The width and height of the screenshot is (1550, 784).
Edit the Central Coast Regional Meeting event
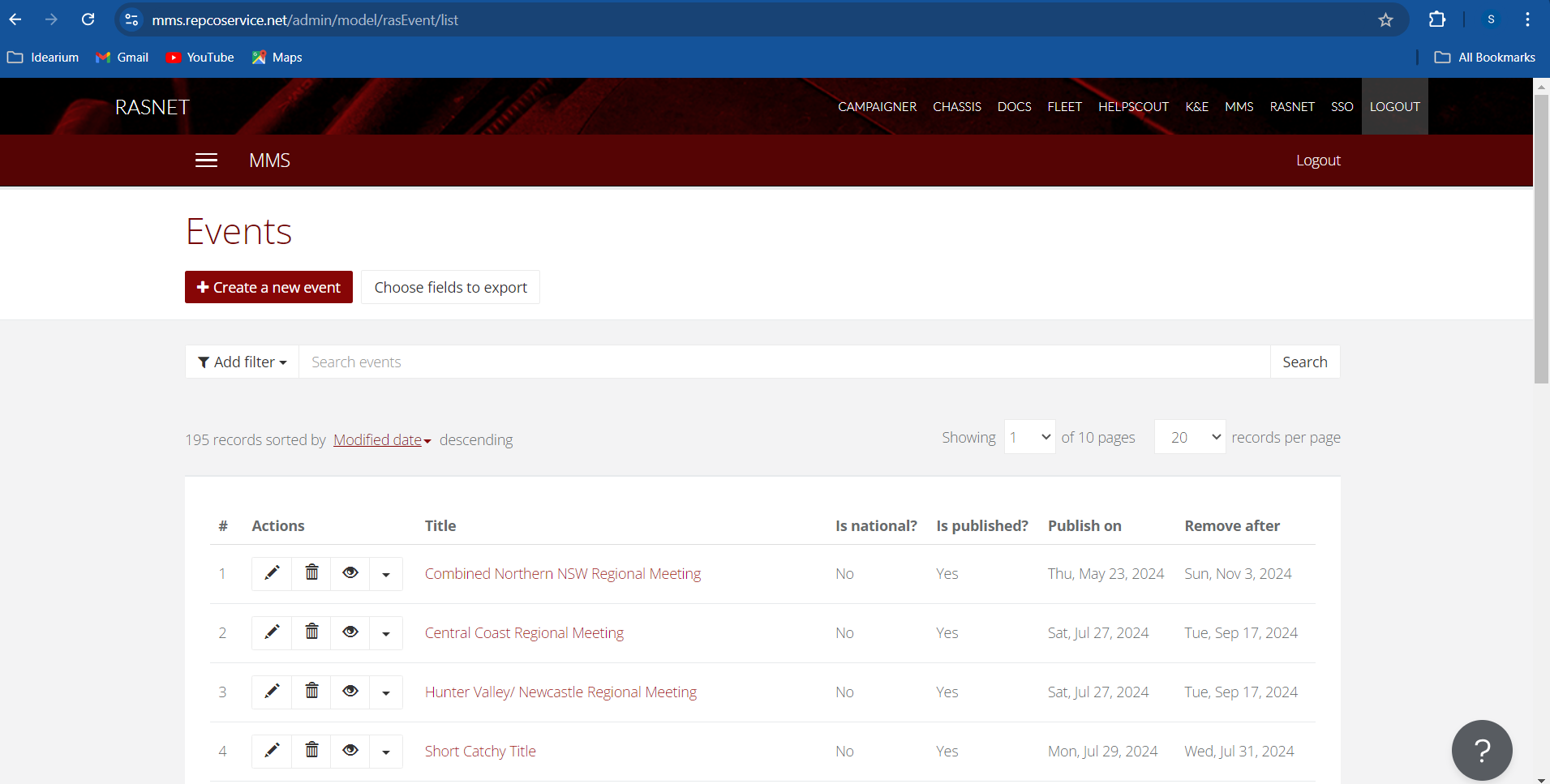[x=272, y=632]
